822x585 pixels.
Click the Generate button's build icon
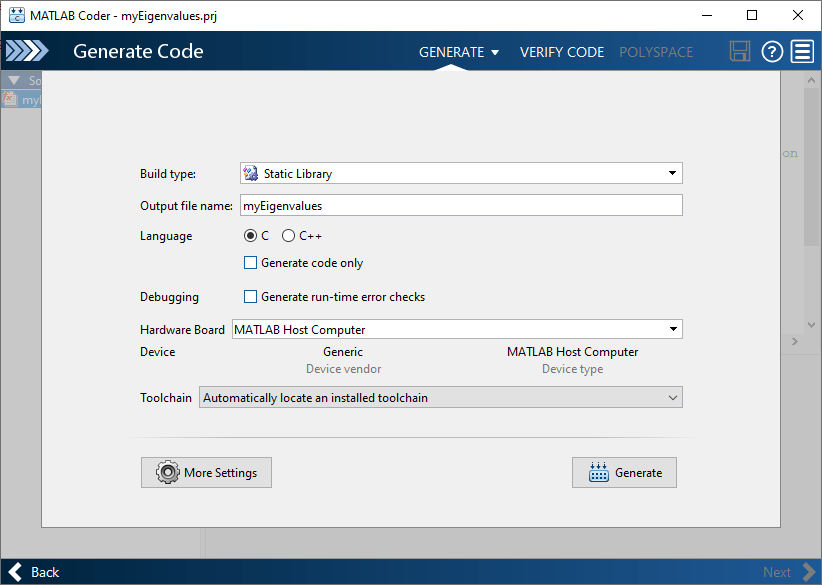[599, 473]
